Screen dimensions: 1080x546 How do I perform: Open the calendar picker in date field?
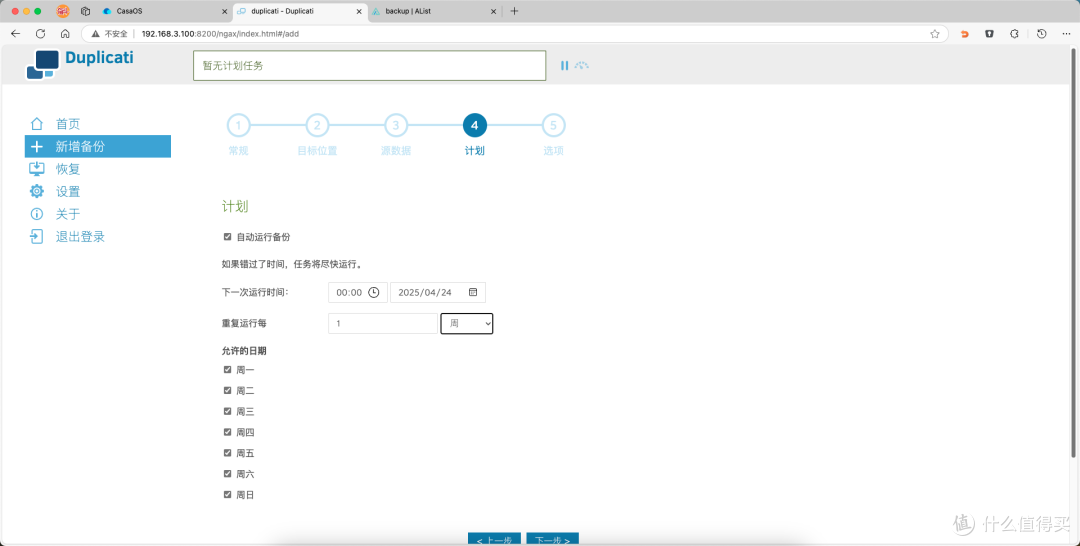click(473, 292)
